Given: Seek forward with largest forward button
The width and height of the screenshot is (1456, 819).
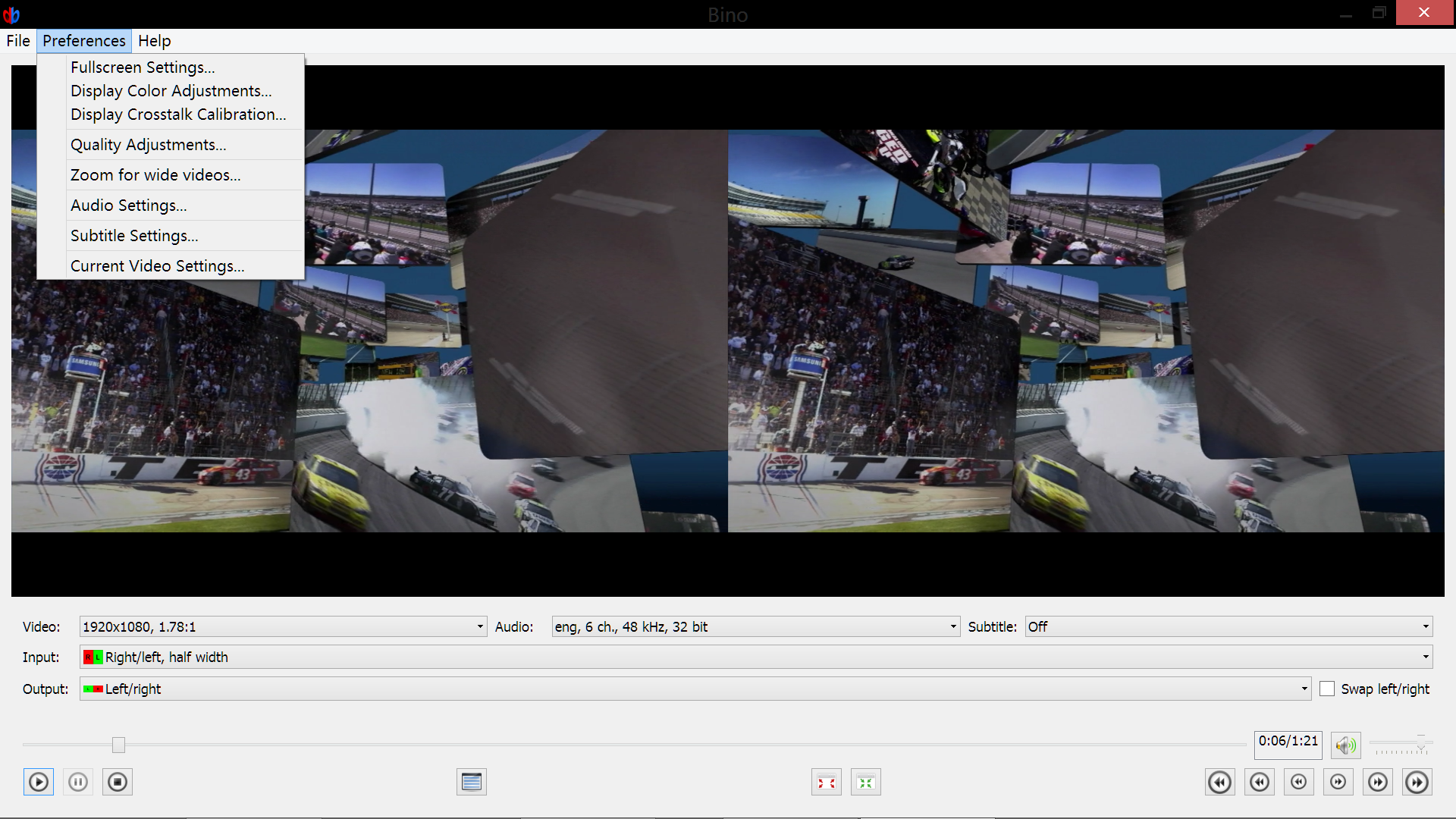Looking at the screenshot, I should [x=1417, y=782].
